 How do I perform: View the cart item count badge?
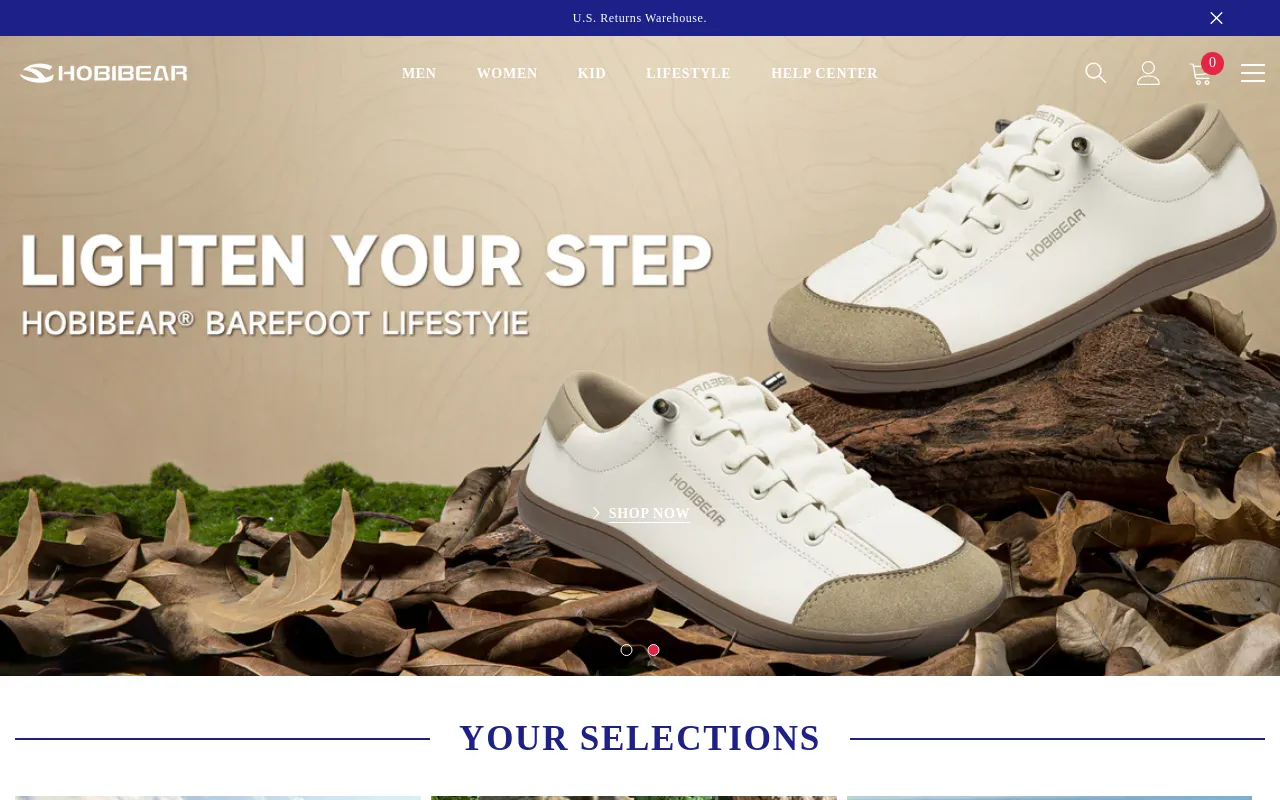[x=1212, y=63]
